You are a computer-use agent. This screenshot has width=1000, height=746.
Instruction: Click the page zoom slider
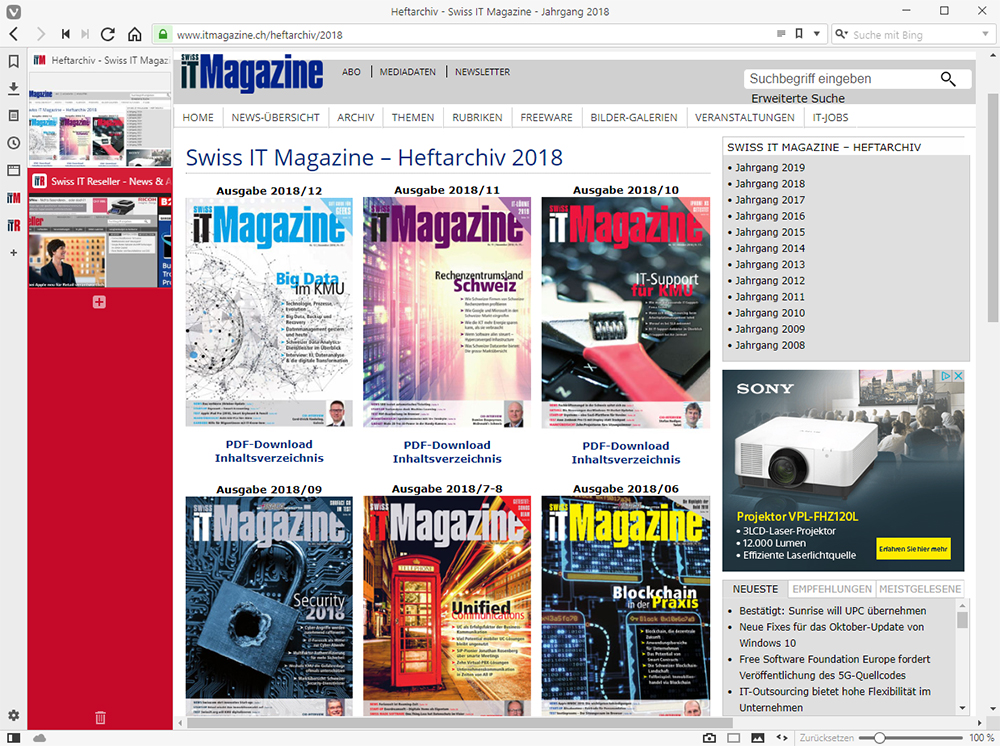coord(911,738)
